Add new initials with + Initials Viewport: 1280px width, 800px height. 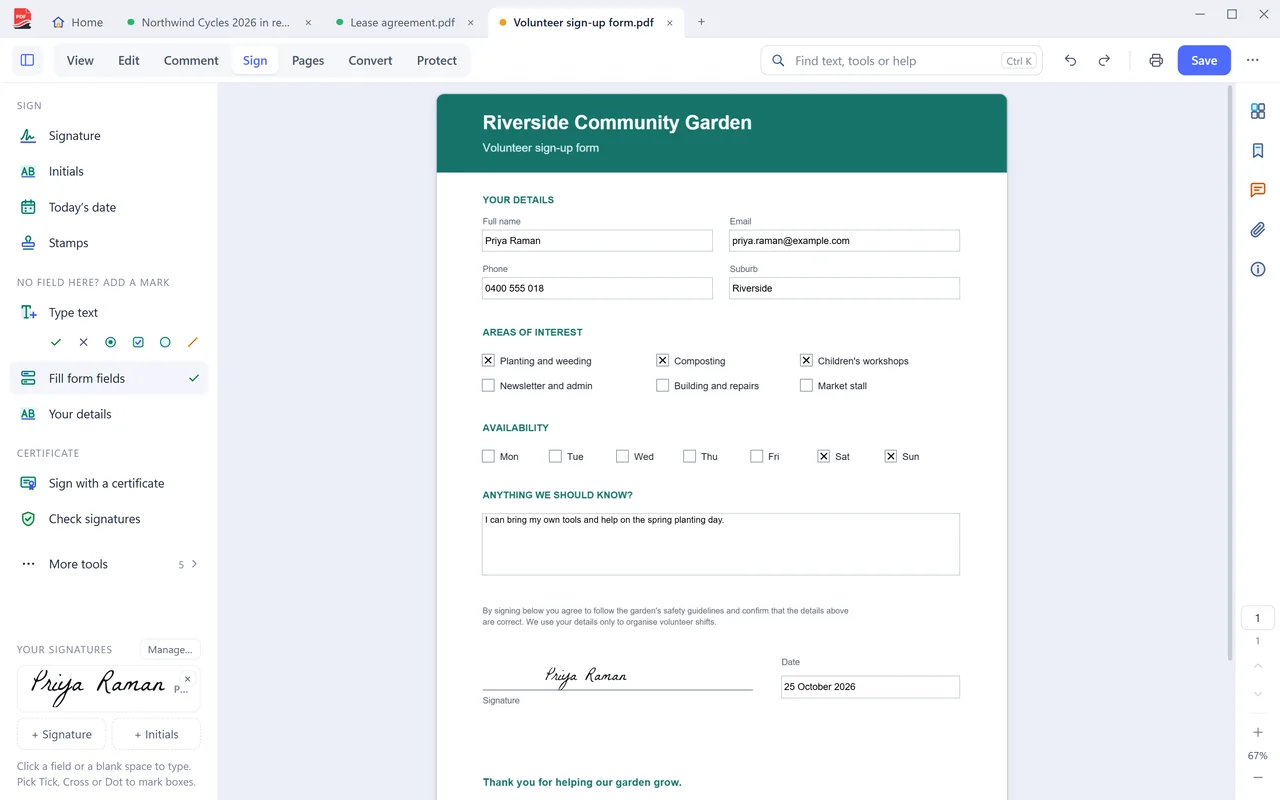pos(155,734)
